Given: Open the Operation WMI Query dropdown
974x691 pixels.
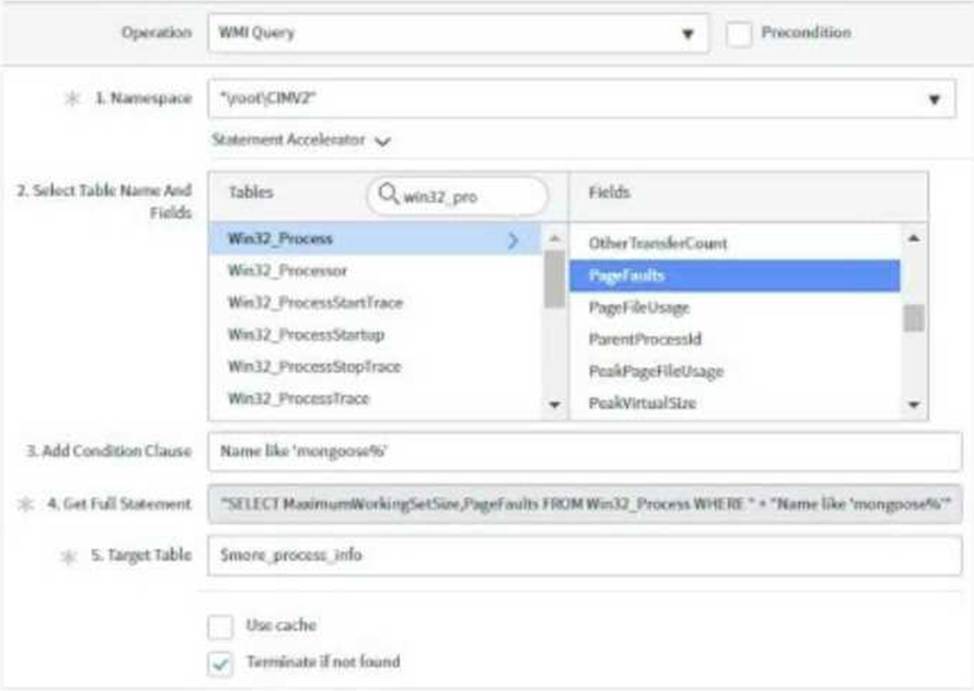Looking at the screenshot, I should click(x=458, y=33).
